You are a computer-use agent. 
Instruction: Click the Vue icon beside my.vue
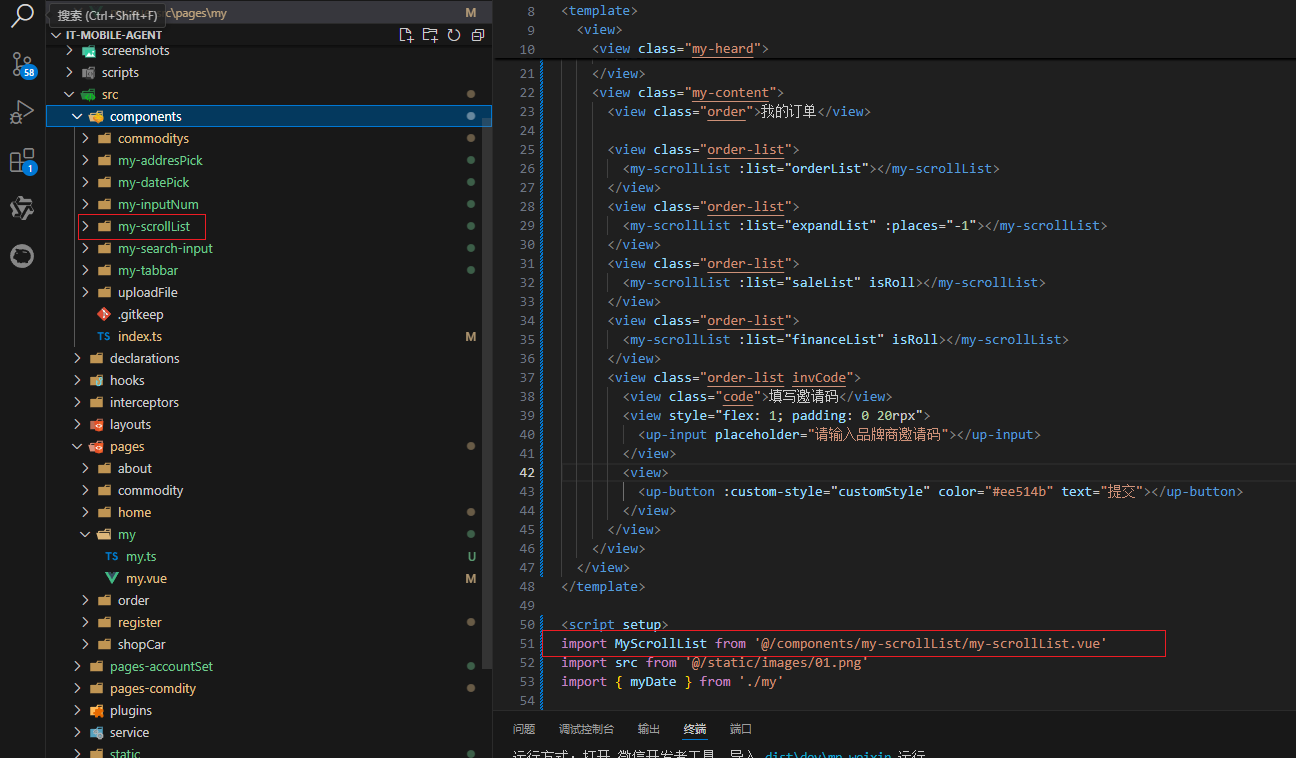(112, 579)
